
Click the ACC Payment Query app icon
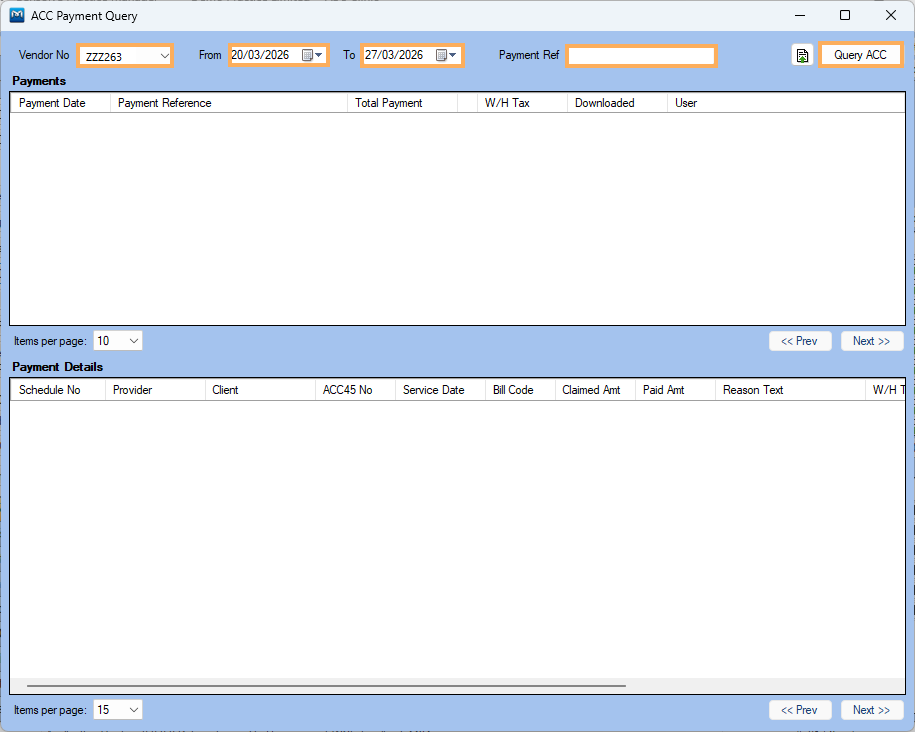(x=17, y=15)
